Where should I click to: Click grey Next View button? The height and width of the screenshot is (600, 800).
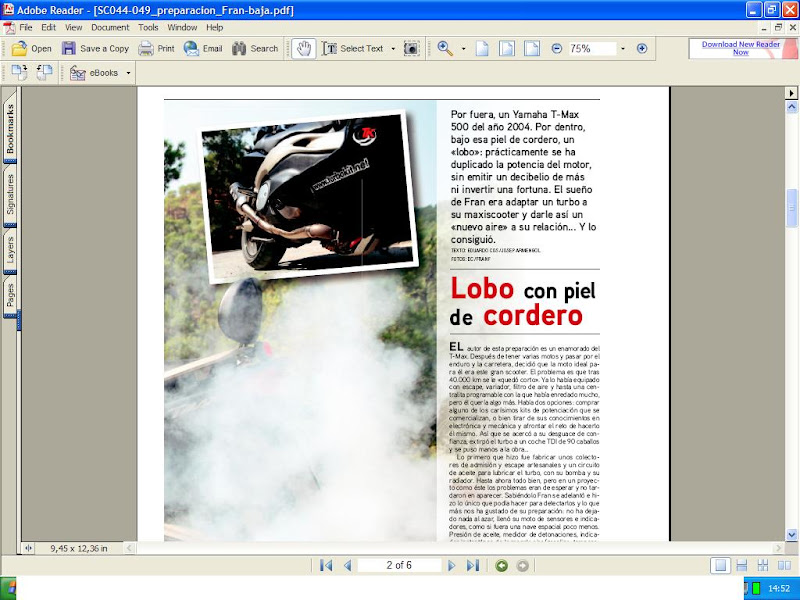(x=522, y=565)
